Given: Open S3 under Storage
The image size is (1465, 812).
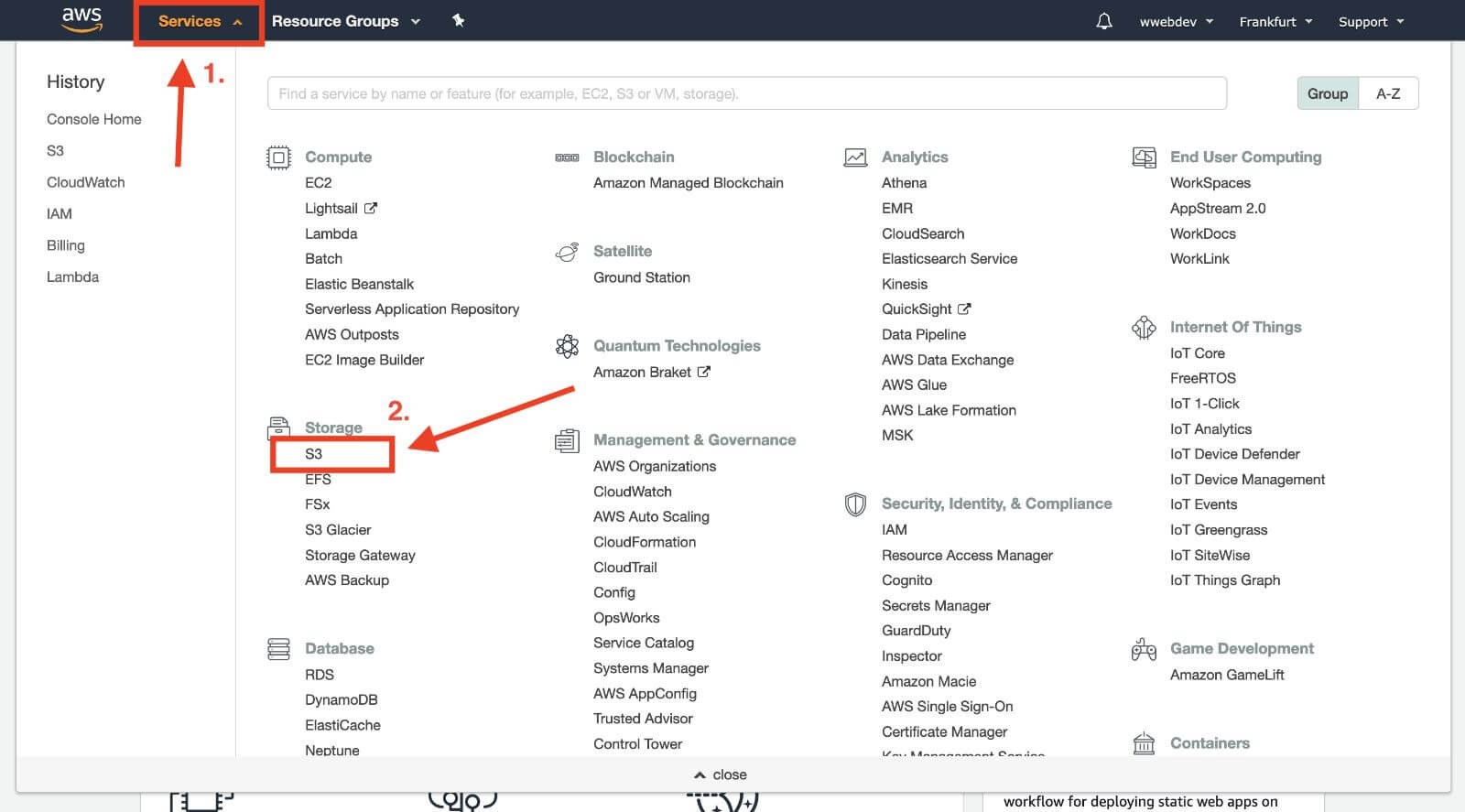Looking at the screenshot, I should pos(314,454).
